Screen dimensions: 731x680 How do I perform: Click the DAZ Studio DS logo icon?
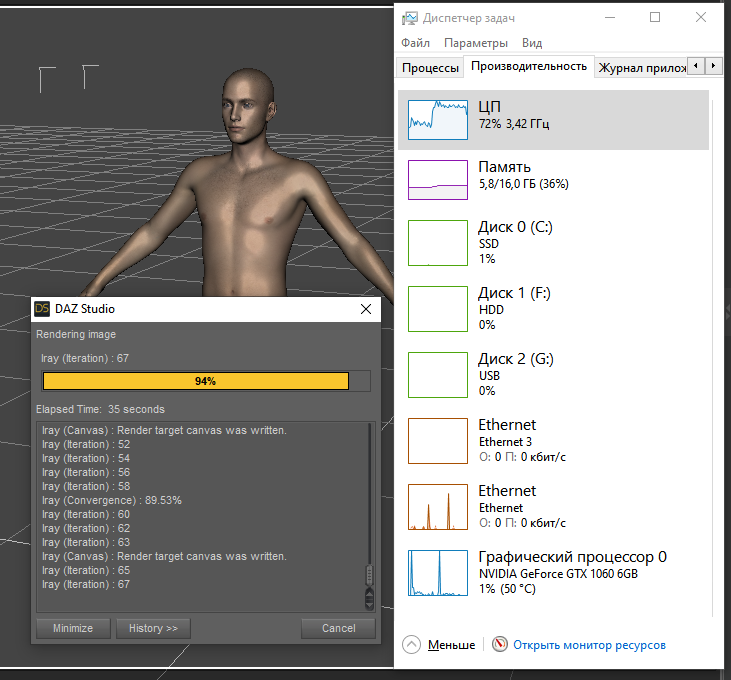(43, 310)
